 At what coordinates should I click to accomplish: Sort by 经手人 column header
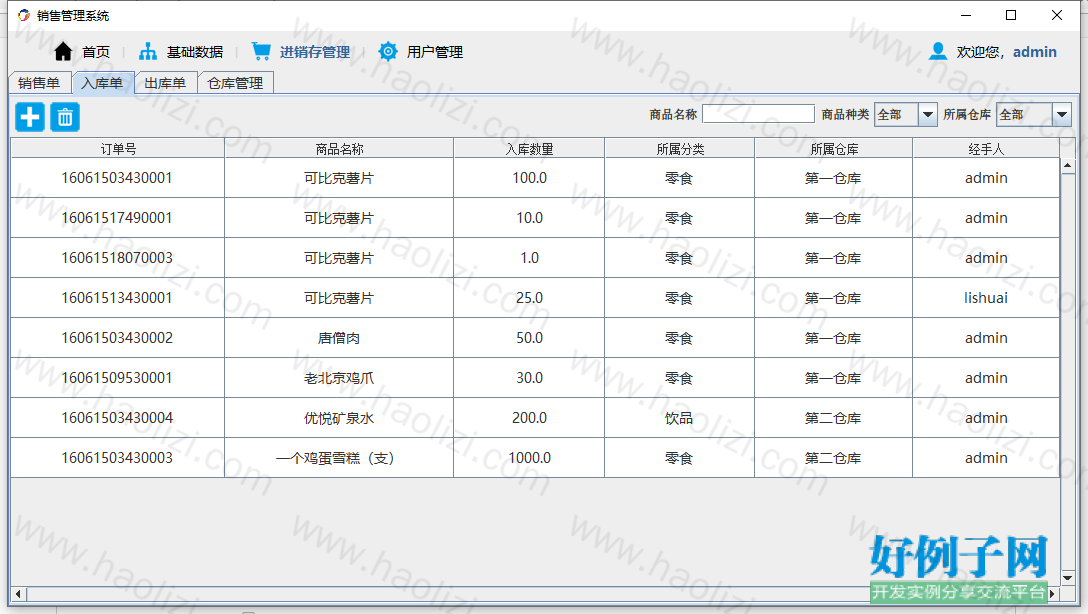(986, 148)
